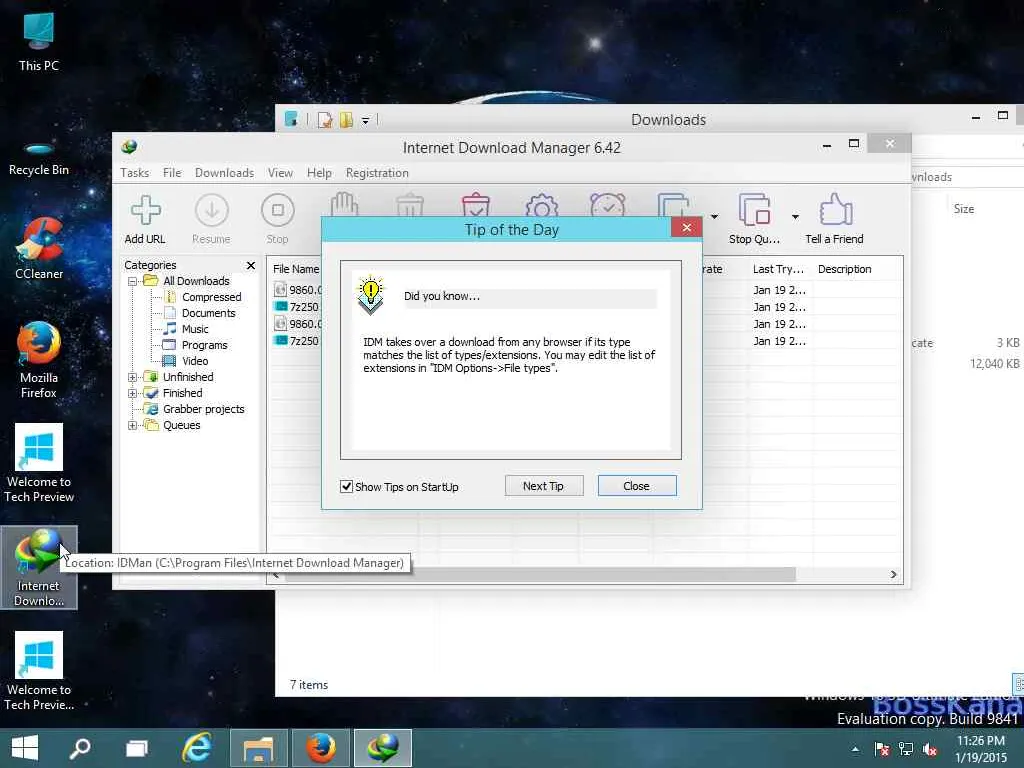Click the Close button in tip dialog
Viewport: 1024px width, 768px height.
(x=637, y=486)
